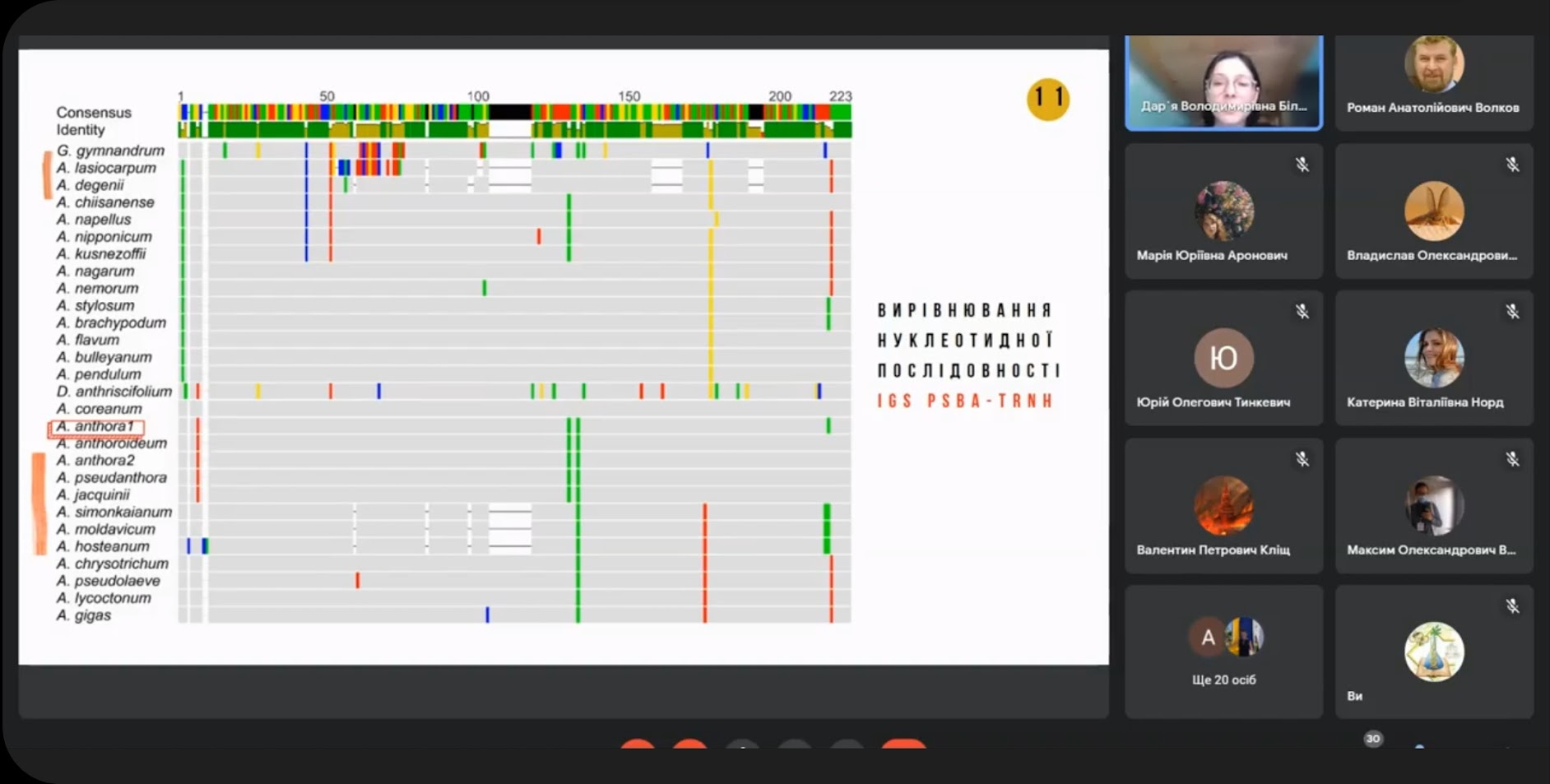The height and width of the screenshot is (784, 1550).
Task: Open the Ще 20 осіб participants tile
Action: click(1223, 652)
